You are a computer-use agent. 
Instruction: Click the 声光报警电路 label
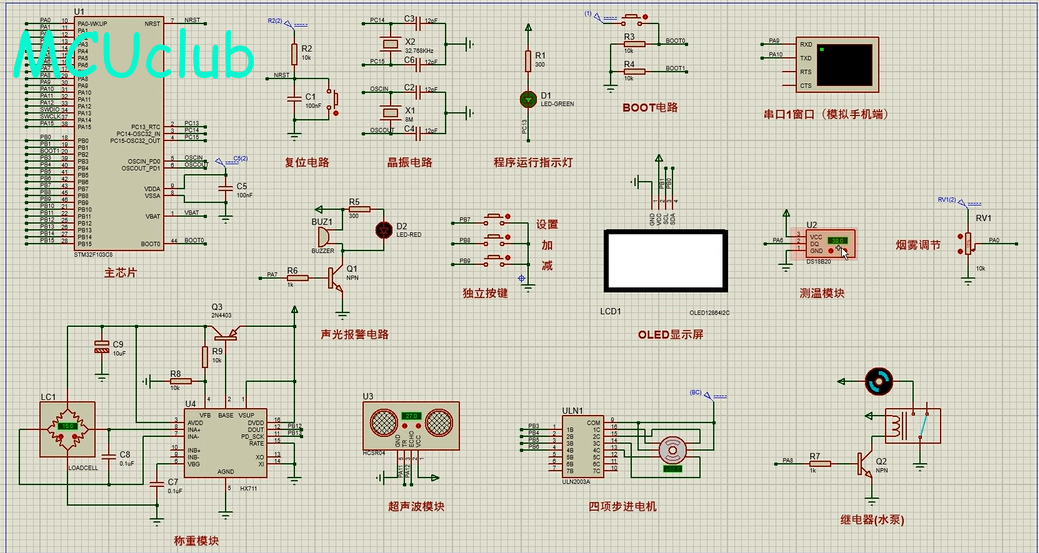pos(355,334)
